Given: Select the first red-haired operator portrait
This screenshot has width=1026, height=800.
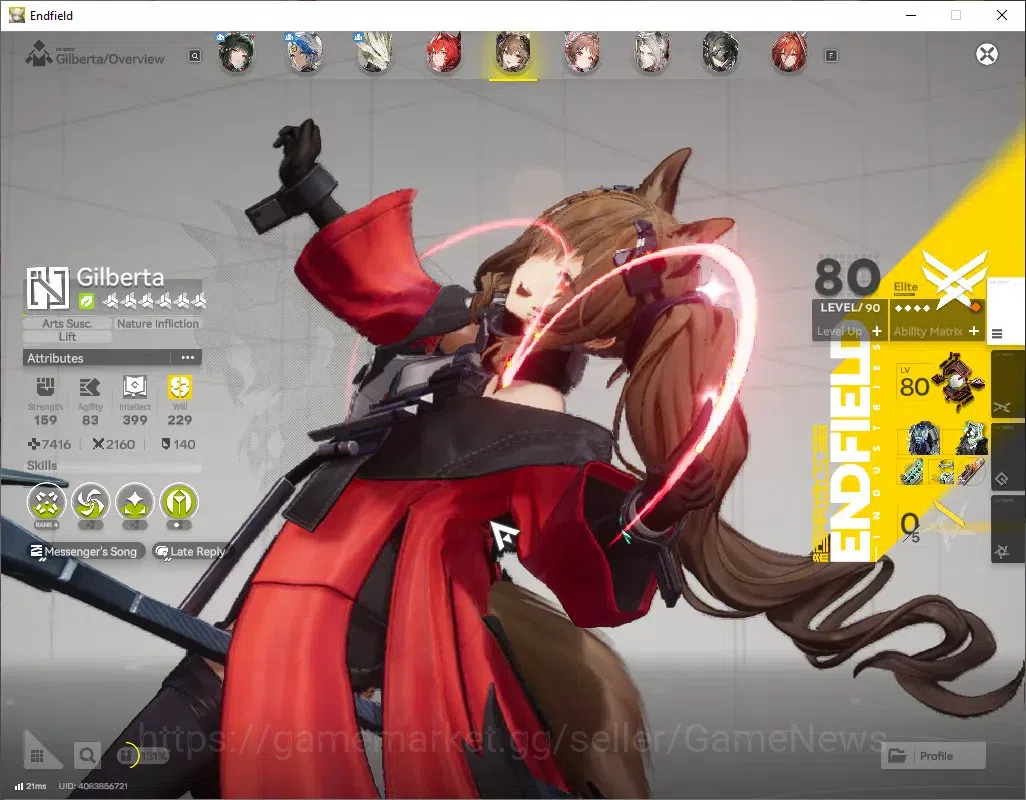Looking at the screenshot, I should (x=444, y=52).
